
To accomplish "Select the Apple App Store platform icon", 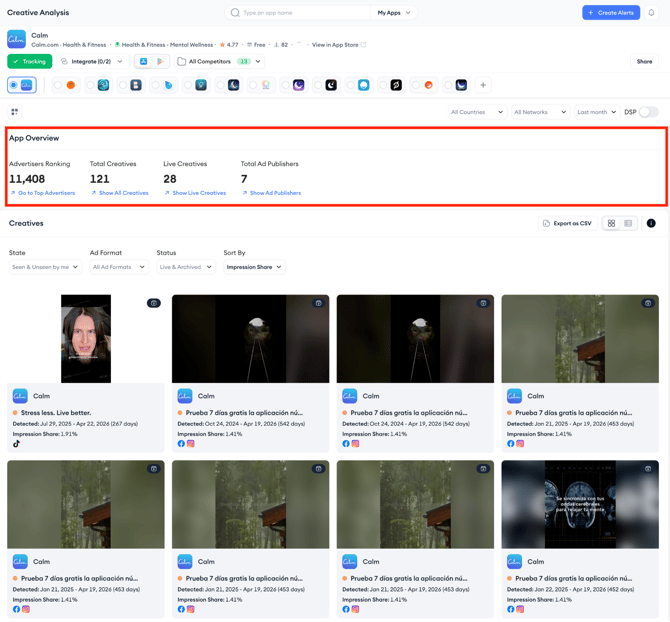I will (144, 62).
